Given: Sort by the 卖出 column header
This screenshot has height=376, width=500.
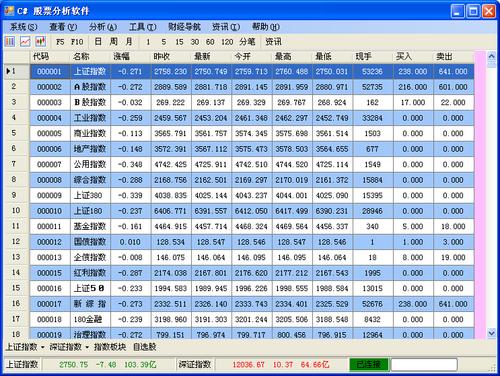Looking at the screenshot, I should pos(453,57).
